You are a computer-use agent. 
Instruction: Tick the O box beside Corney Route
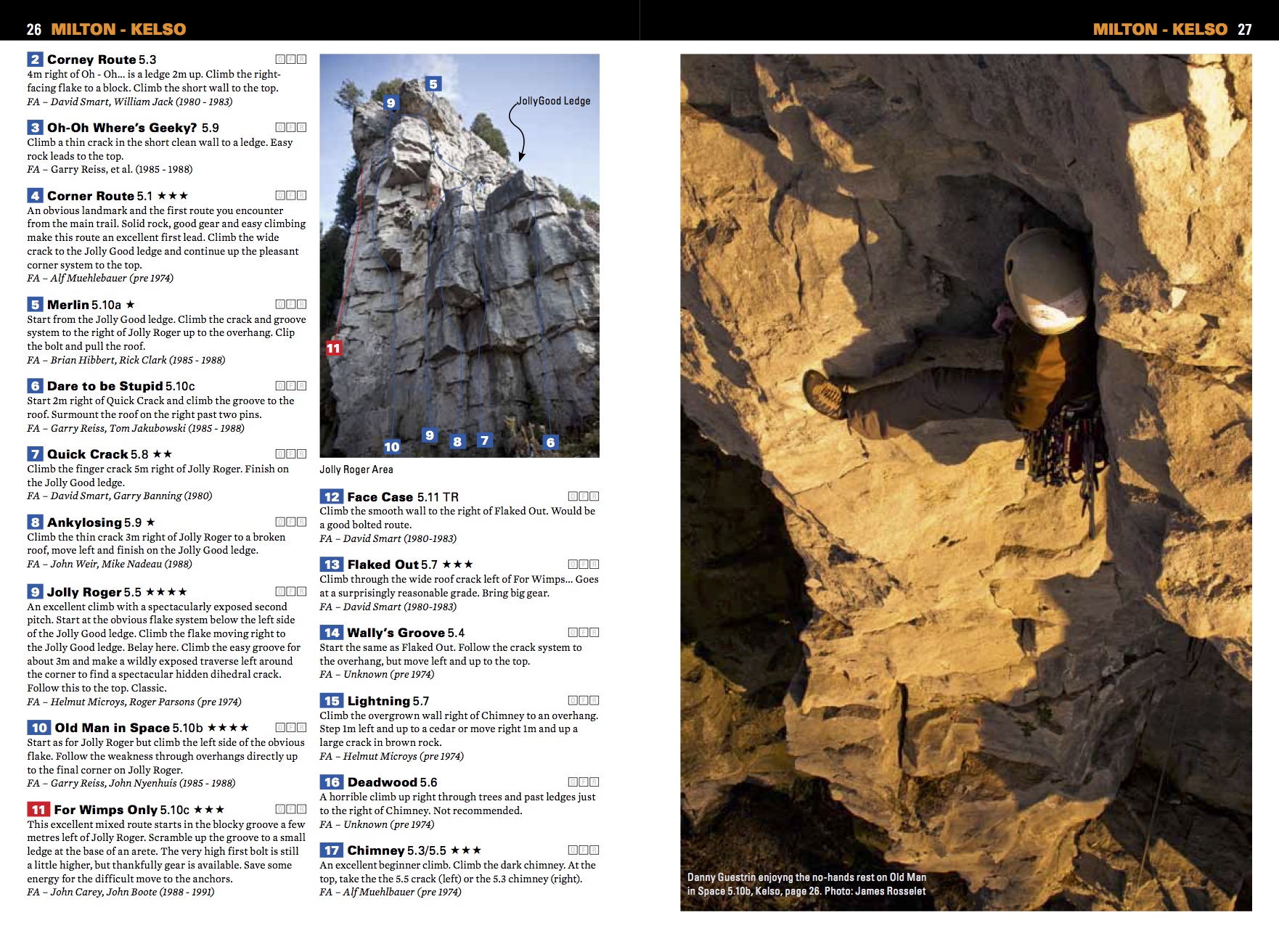[x=280, y=59]
